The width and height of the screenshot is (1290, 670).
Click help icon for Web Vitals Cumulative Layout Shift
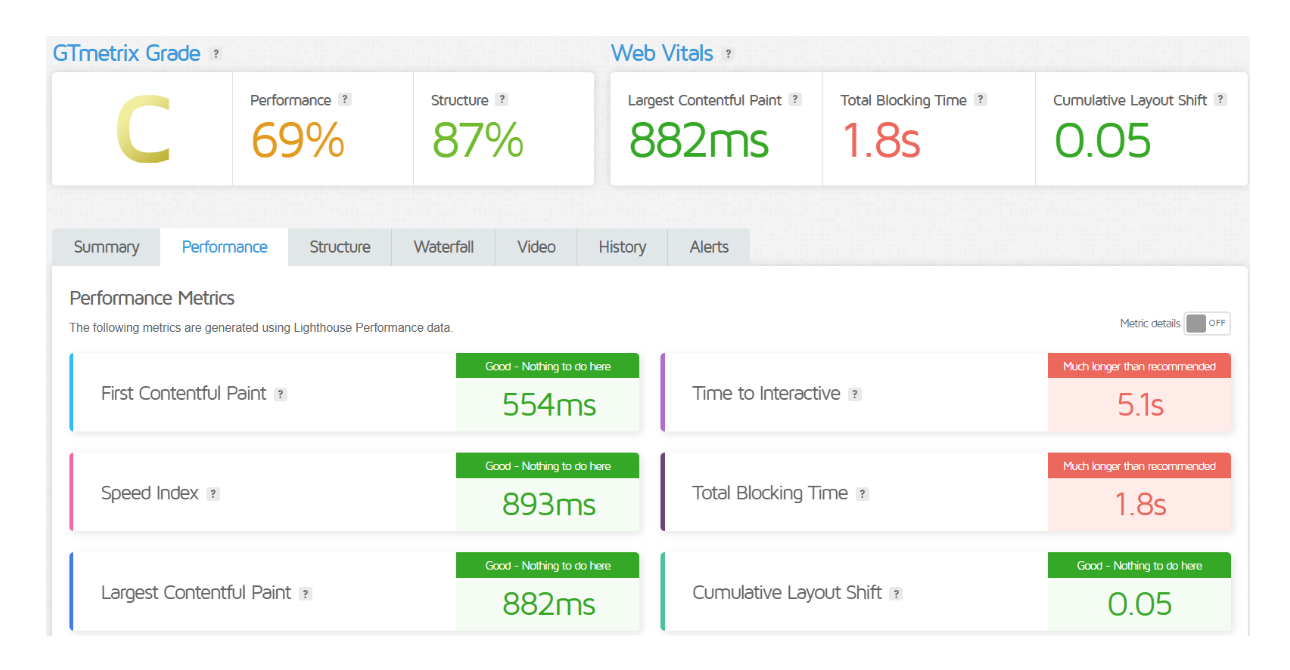coord(1220,99)
